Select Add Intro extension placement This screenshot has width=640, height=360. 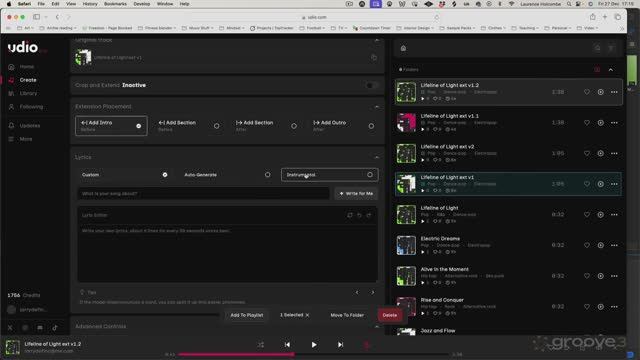pos(111,126)
